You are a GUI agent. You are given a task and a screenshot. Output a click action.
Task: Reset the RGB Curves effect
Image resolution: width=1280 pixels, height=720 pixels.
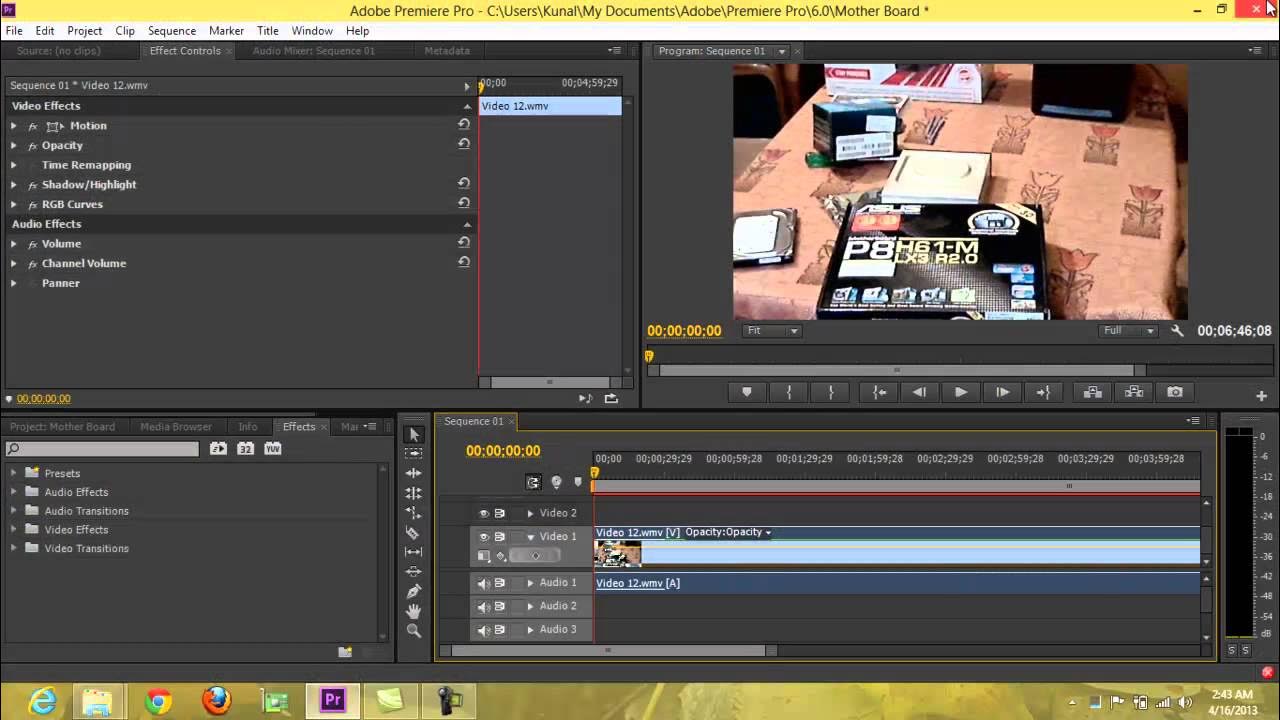464,203
